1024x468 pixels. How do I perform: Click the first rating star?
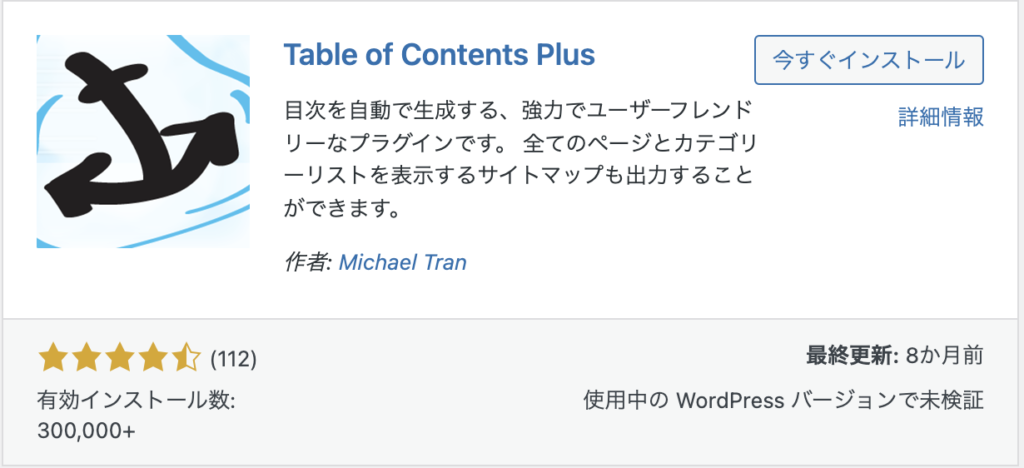tap(51, 356)
